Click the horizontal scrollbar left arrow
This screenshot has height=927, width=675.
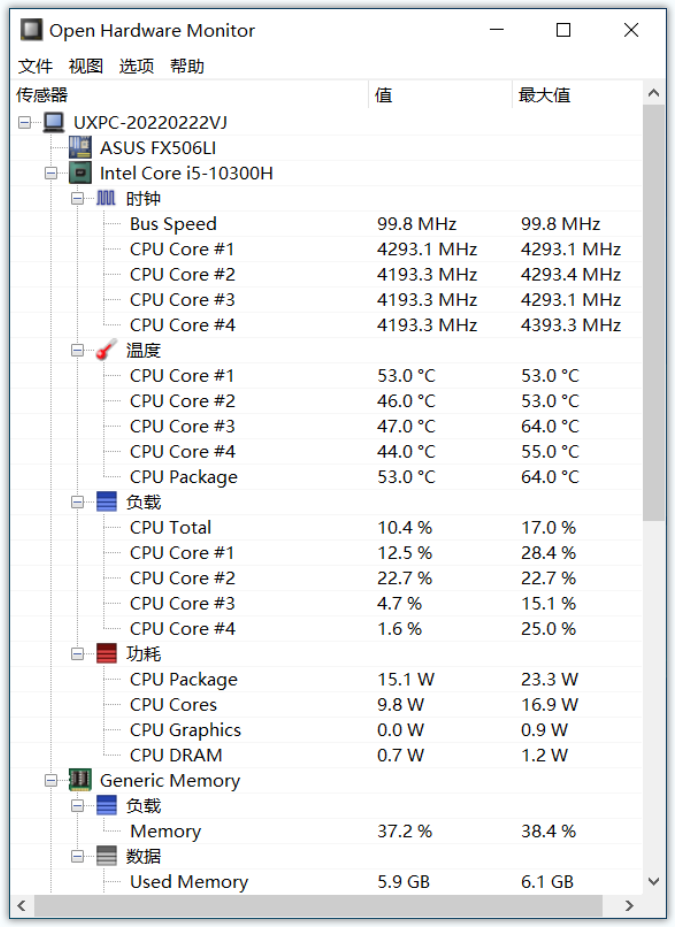(22, 905)
